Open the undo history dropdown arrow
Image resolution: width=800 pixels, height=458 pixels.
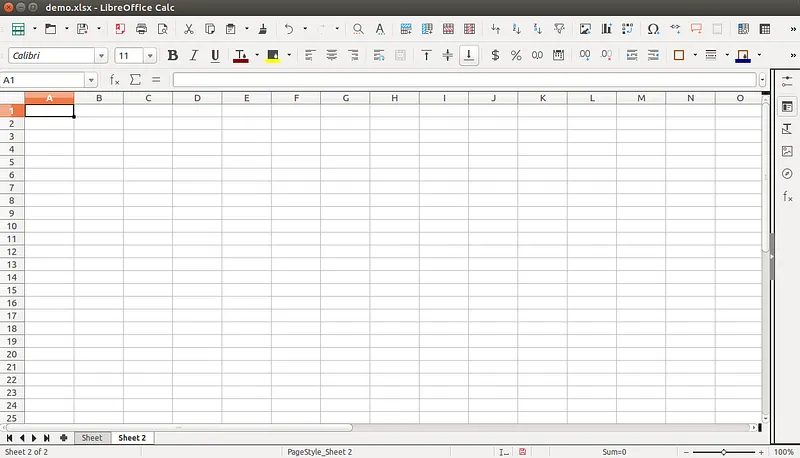(x=305, y=29)
